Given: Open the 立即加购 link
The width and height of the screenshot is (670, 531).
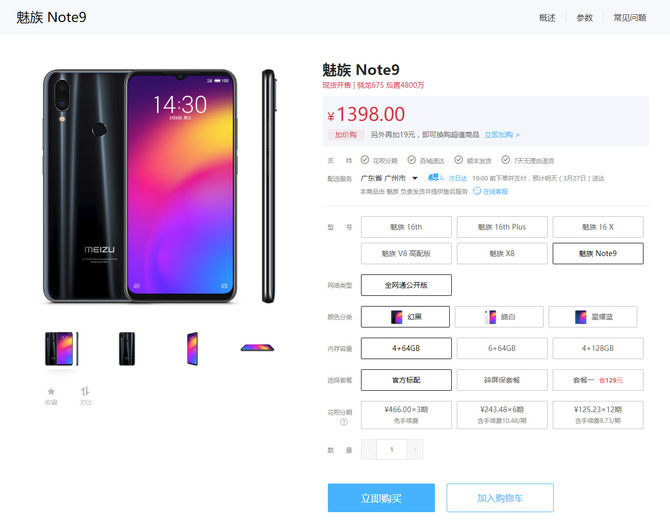Looking at the screenshot, I should pos(502,135).
